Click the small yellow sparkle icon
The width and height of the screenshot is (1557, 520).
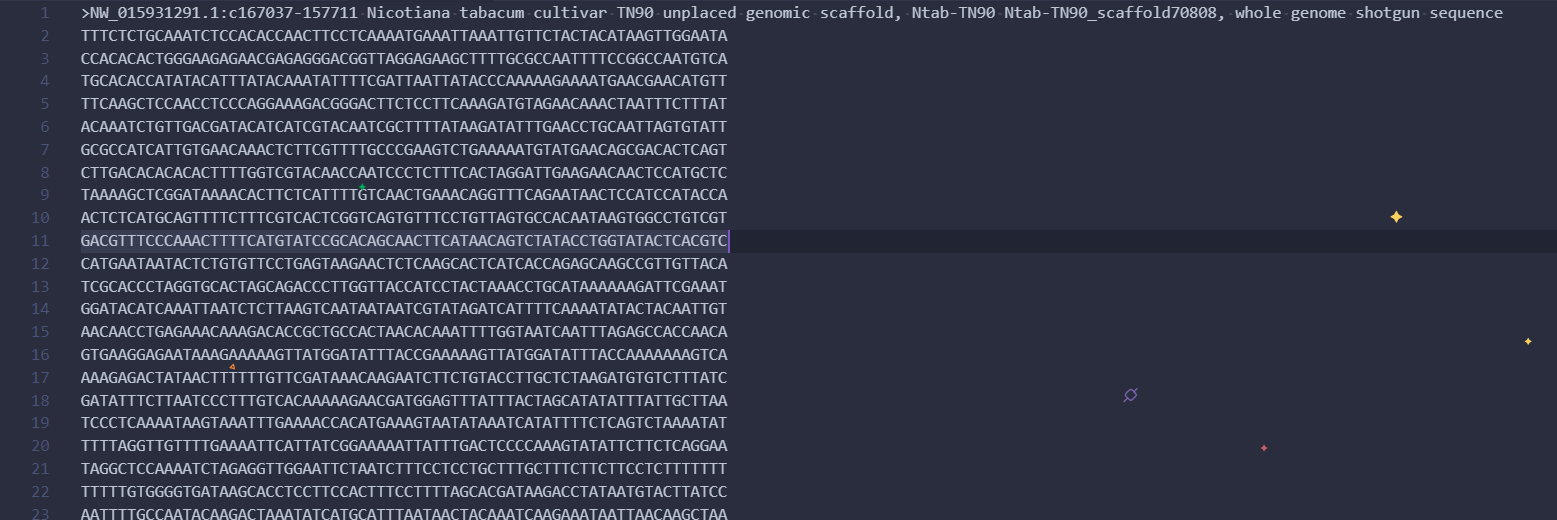[1528, 342]
